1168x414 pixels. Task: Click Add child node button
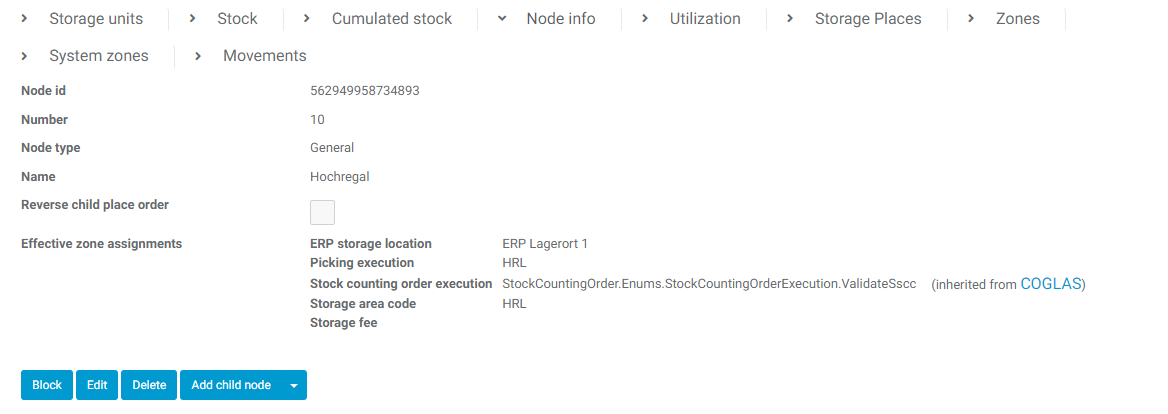point(231,385)
